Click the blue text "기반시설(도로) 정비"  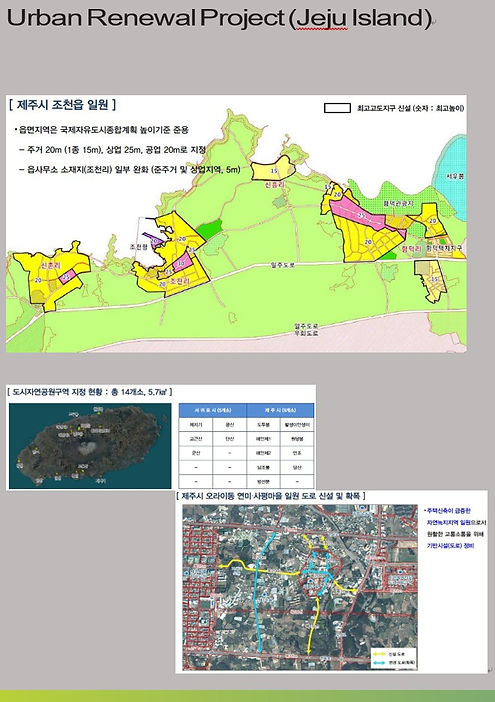coord(450,546)
